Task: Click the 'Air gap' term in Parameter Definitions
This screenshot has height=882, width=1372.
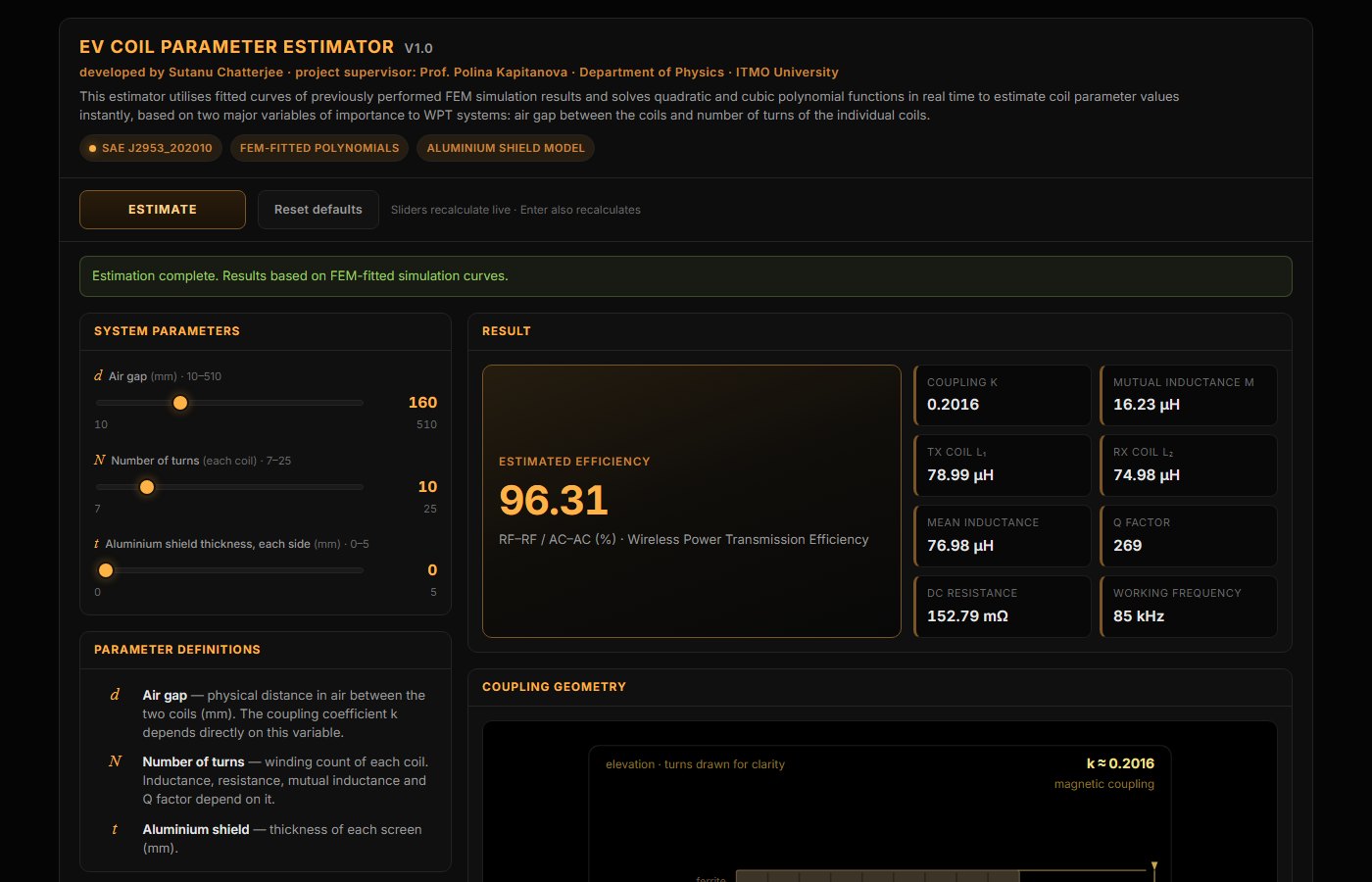Action: coord(165,695)
